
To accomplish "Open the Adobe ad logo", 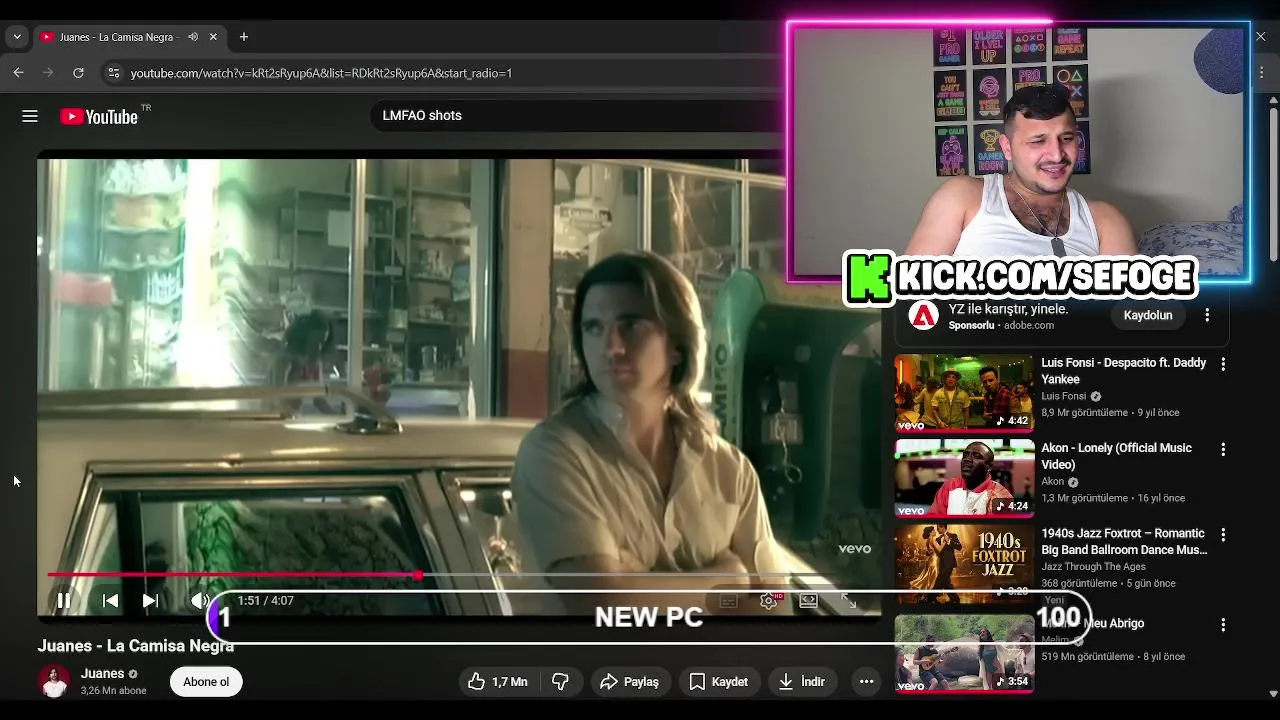I will (x=923, y=316).
